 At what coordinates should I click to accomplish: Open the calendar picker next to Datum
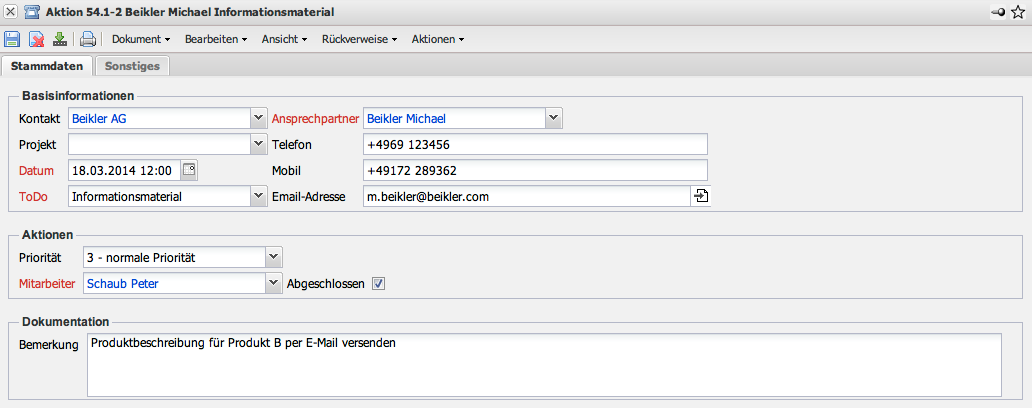(x=189, y=170)
